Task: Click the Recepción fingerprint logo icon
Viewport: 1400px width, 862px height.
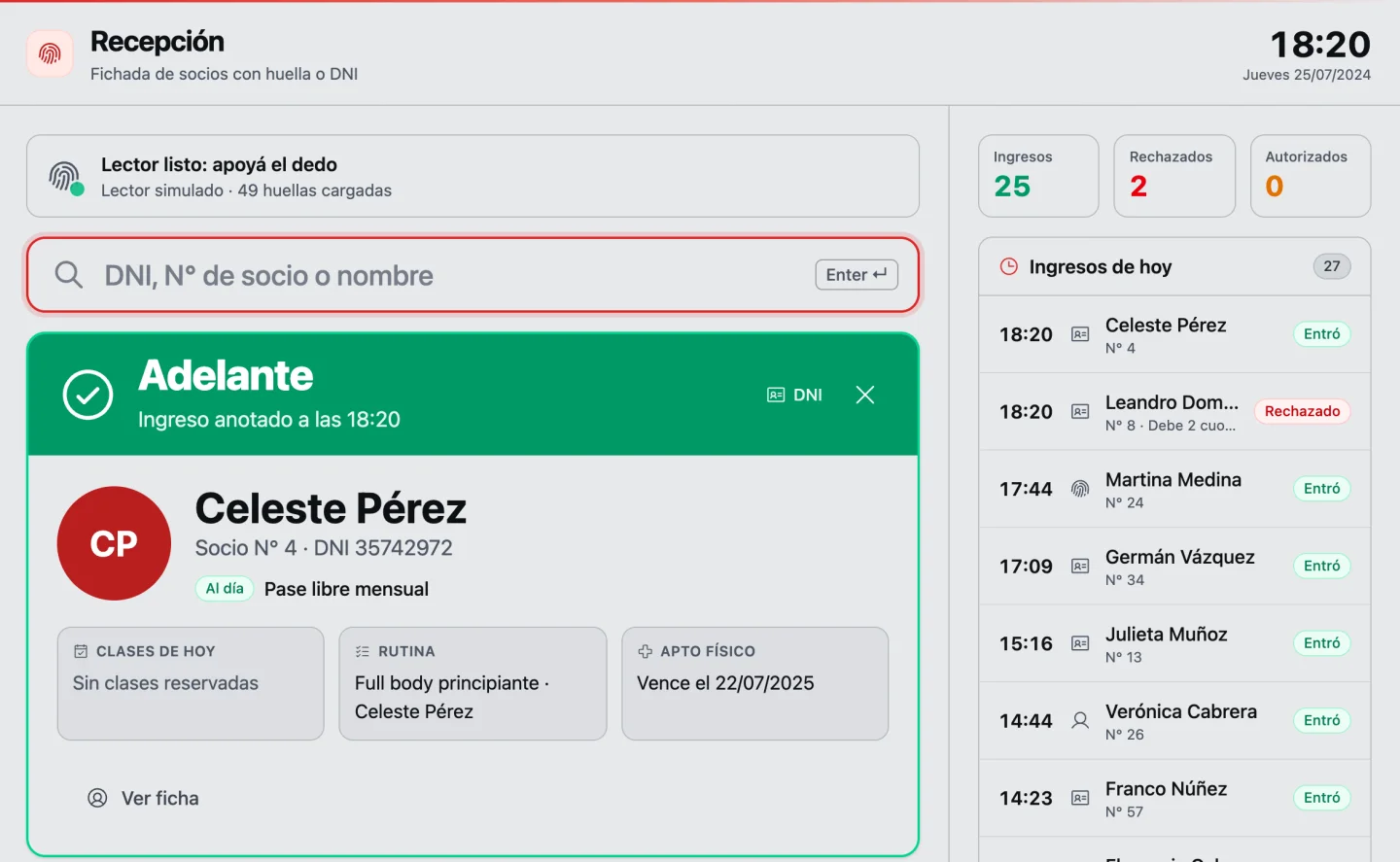Action: click(x=50, y=53)
